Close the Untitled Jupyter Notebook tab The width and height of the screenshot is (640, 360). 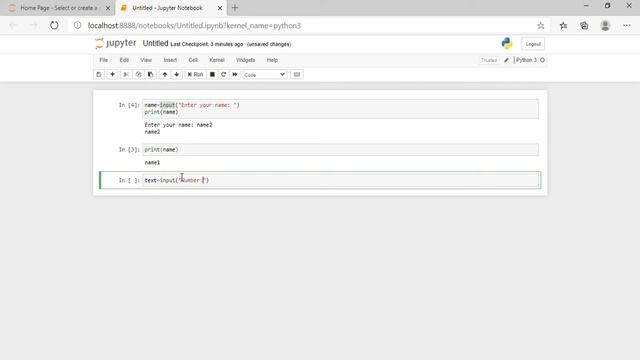[x=220, y=8]
